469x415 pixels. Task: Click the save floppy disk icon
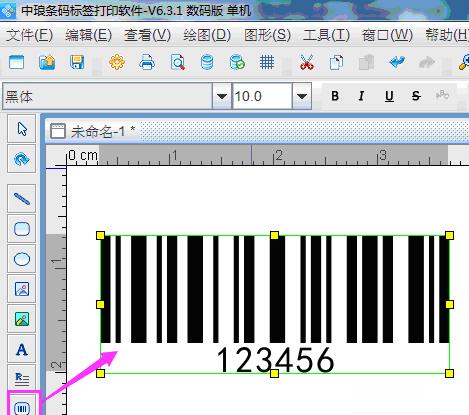(x=77, y=62)
